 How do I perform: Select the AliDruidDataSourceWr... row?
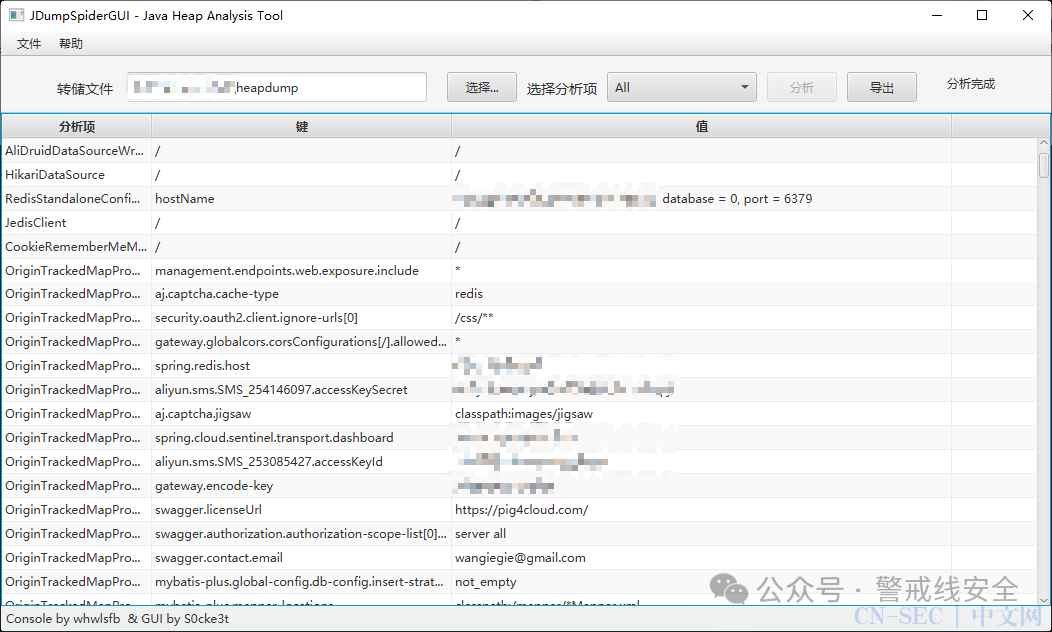click(520, 151)
